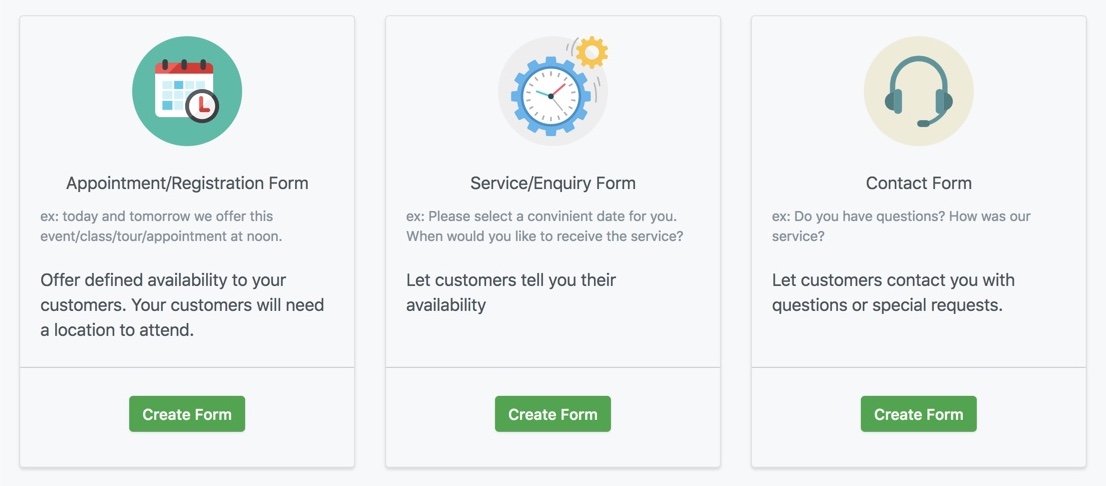
Task: Click the example text about convenient date
Action: [x=545, y=226]
